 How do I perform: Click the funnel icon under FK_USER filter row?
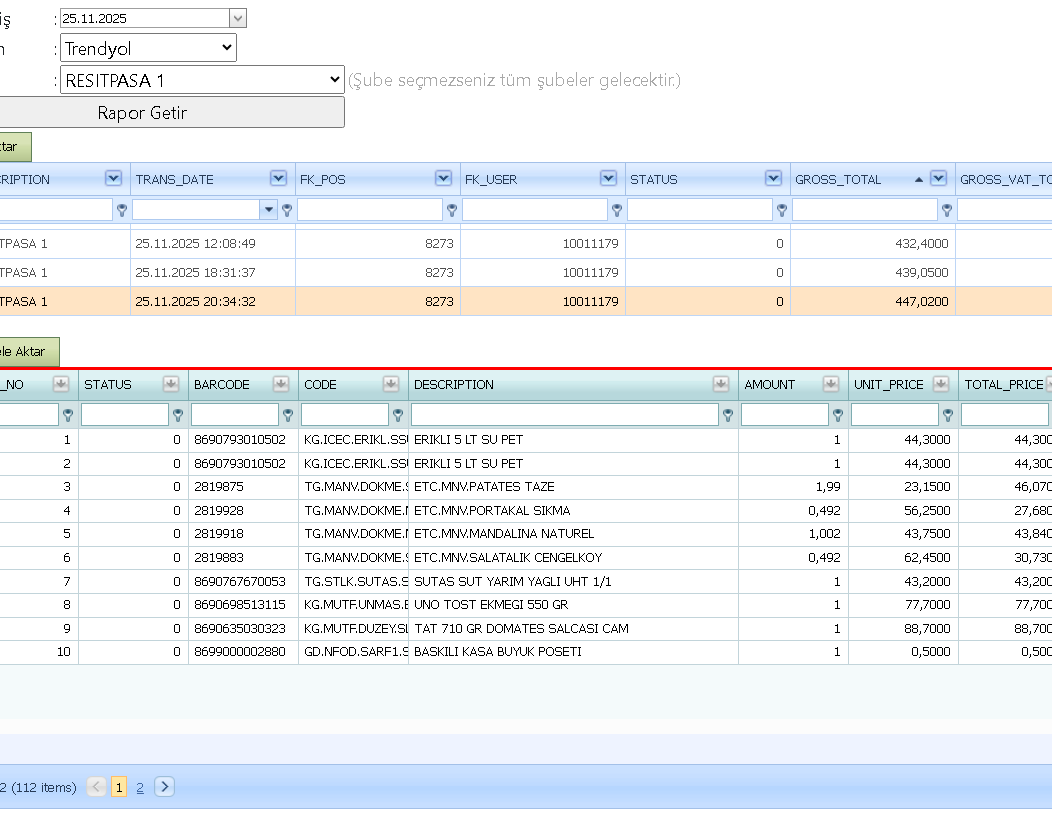coord(617,210)
